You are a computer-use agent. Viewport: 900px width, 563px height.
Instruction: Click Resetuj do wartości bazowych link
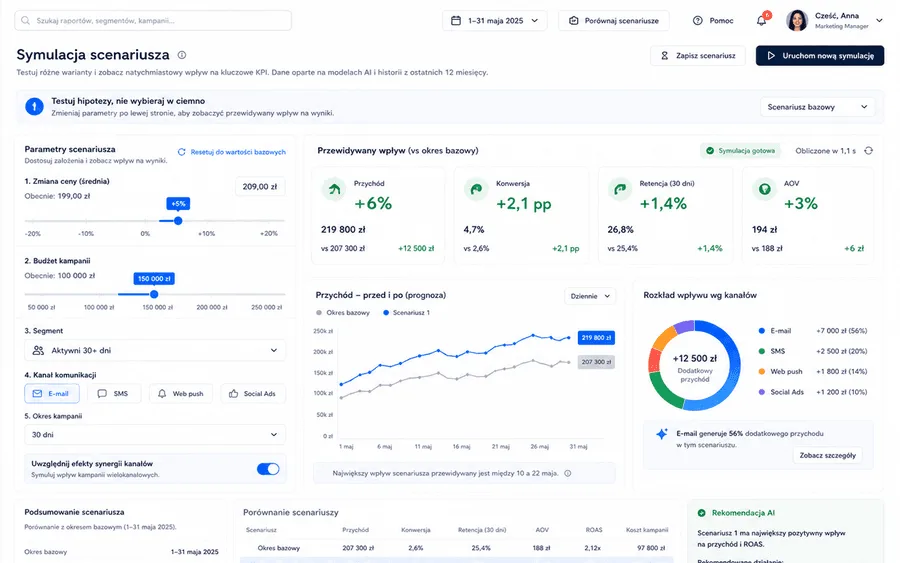coord(232,152)
